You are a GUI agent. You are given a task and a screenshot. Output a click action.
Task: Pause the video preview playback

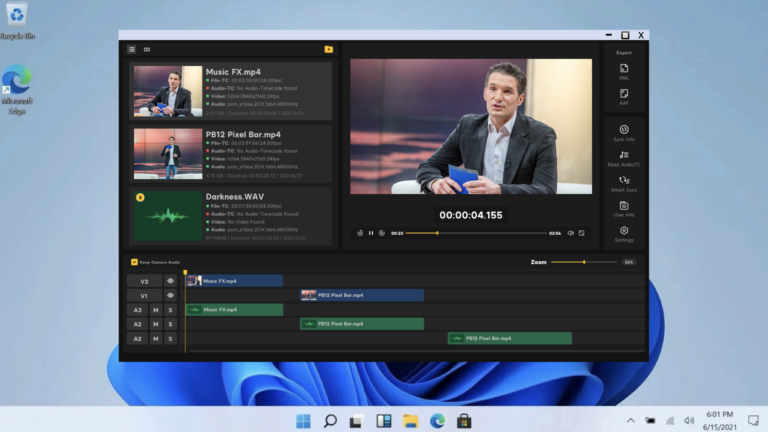coord(371,233)
